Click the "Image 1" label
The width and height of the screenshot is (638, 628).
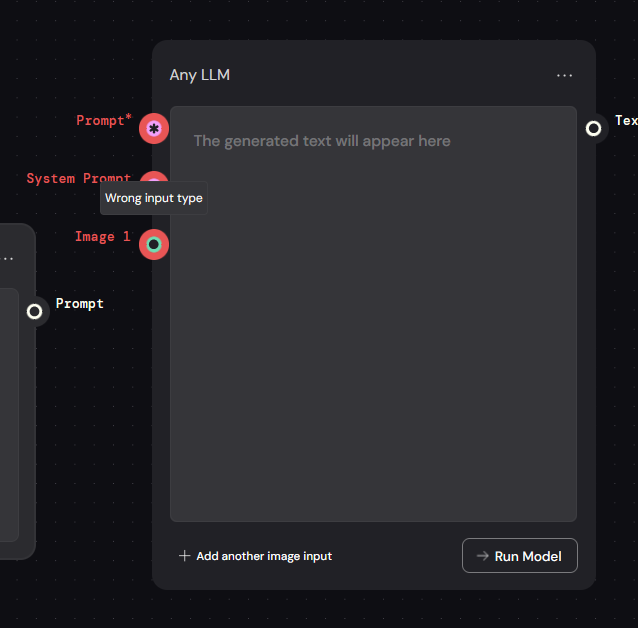pos(102,237)
